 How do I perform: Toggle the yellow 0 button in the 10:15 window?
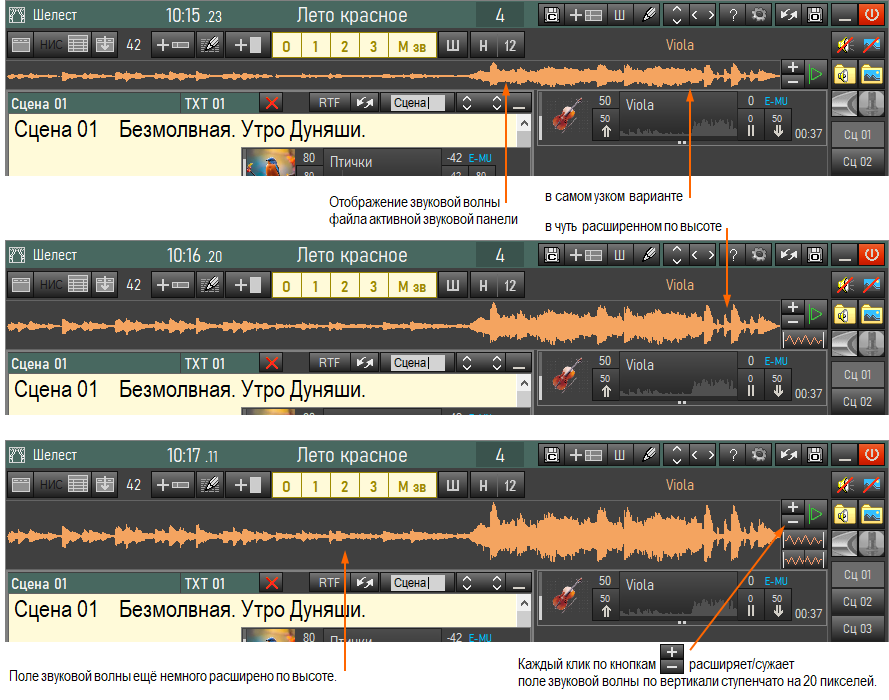pos(287,45)
